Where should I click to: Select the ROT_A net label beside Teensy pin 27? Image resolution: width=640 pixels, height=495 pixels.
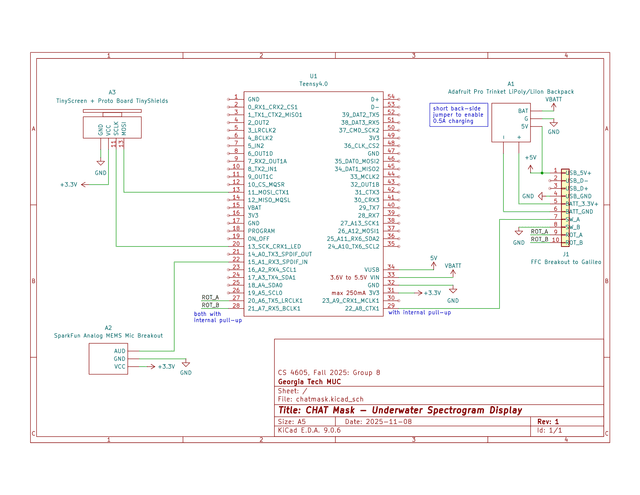click(210, 297)
